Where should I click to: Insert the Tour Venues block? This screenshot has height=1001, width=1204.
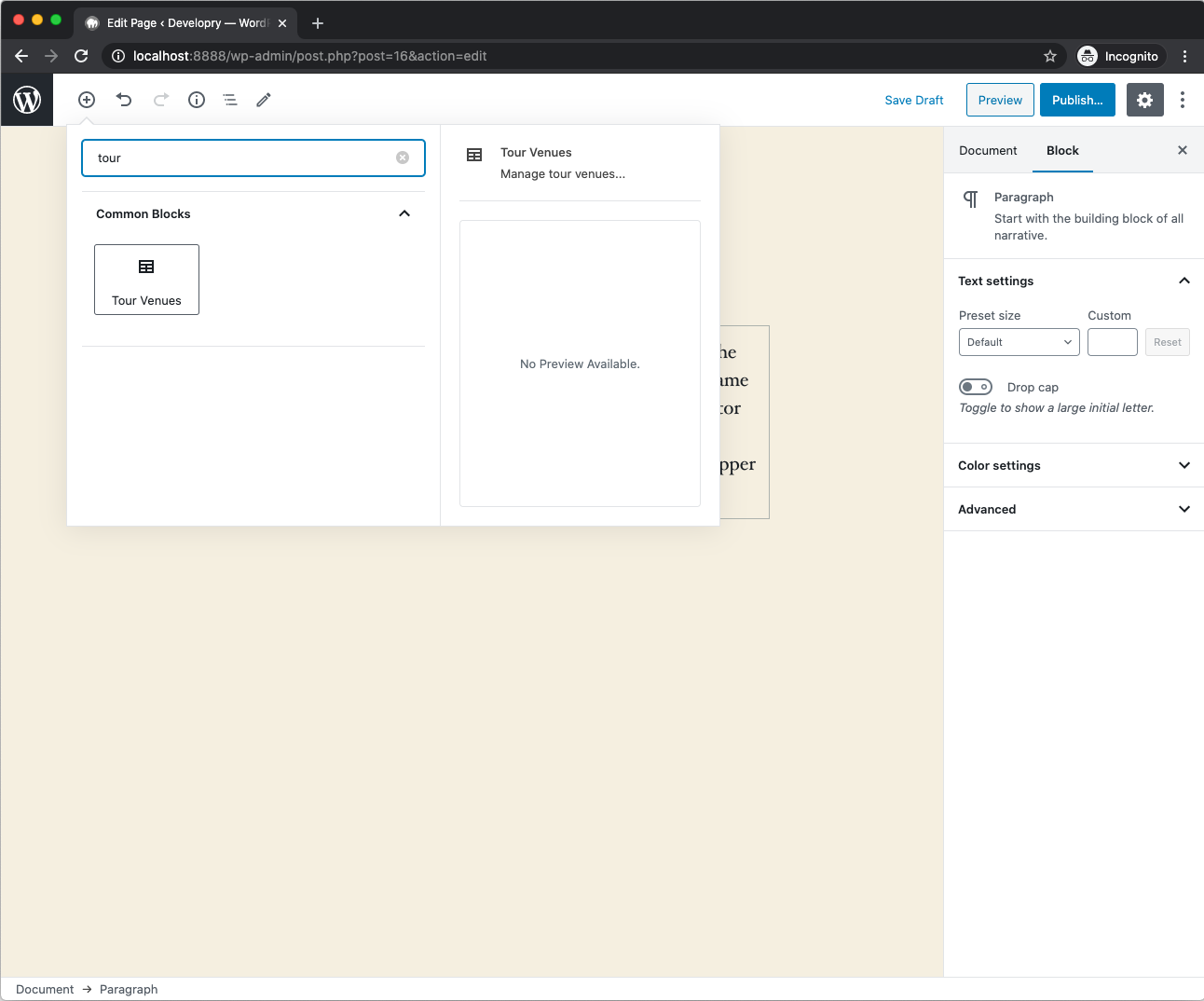tap(146, 280)
